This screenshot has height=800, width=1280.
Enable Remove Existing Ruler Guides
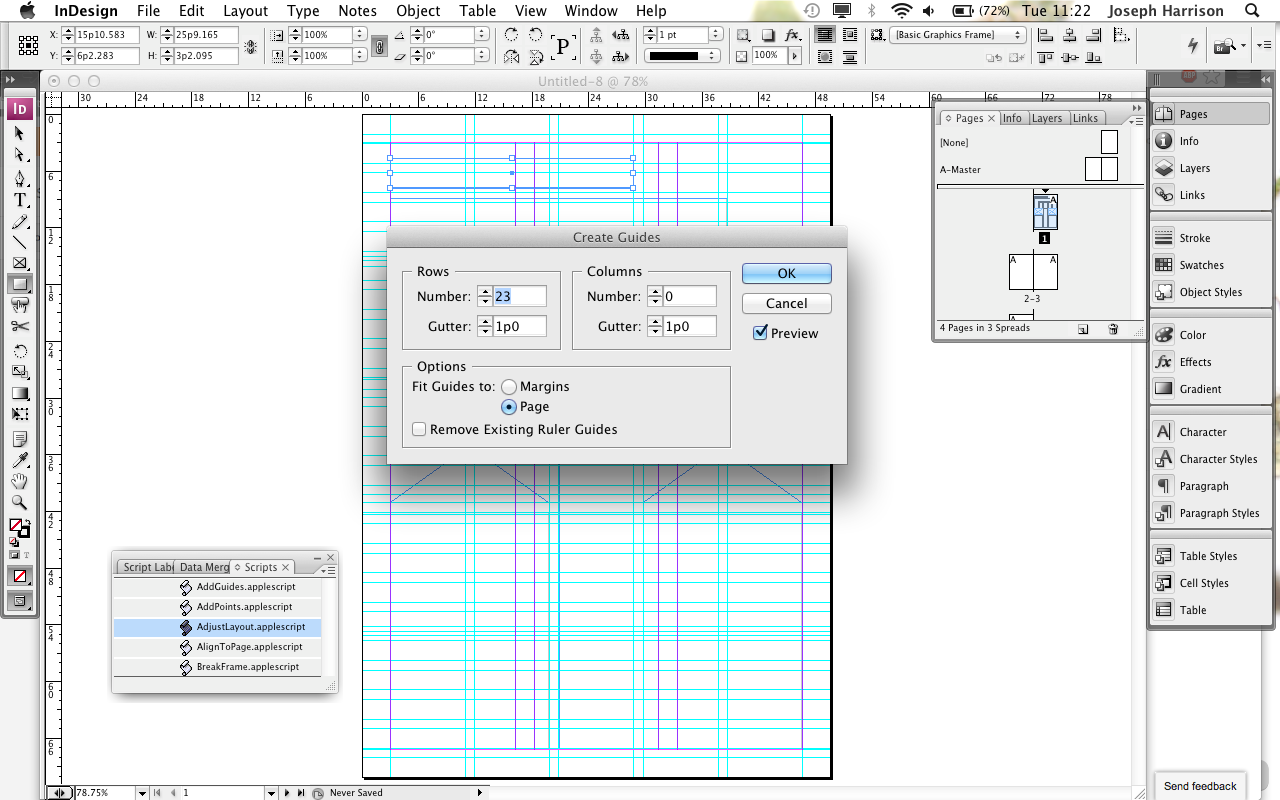419,428
